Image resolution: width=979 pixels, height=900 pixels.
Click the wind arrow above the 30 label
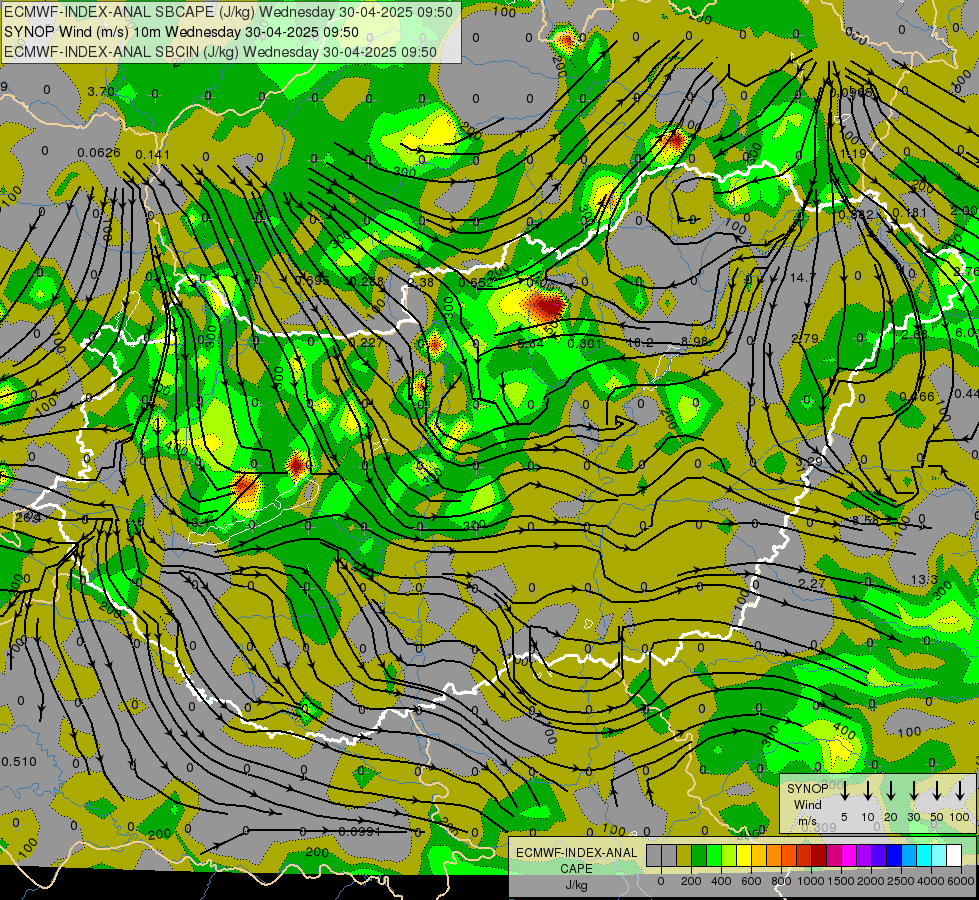pos(914,791)
